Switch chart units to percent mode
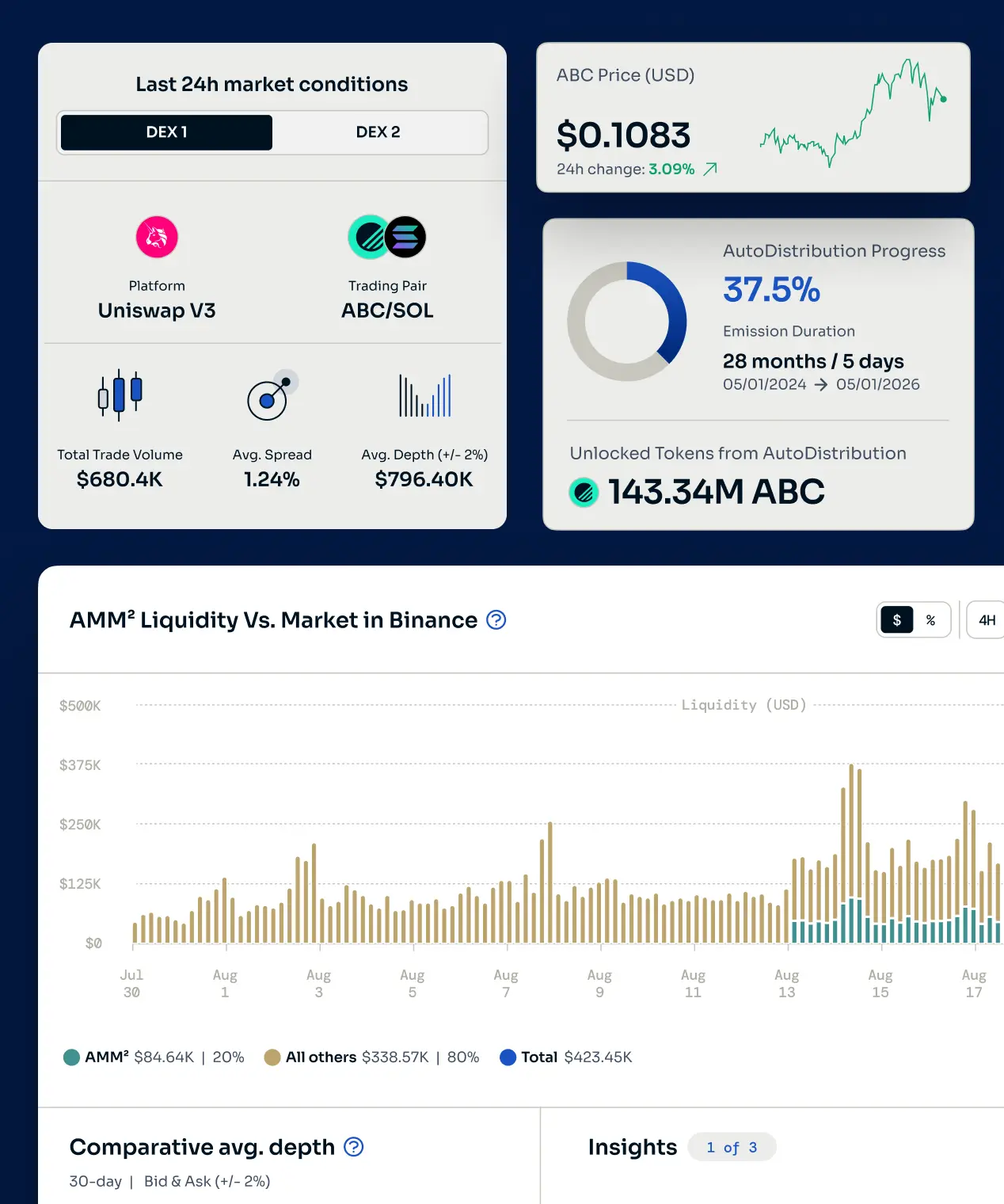1004x1204 pixels. tap(931, 620)
